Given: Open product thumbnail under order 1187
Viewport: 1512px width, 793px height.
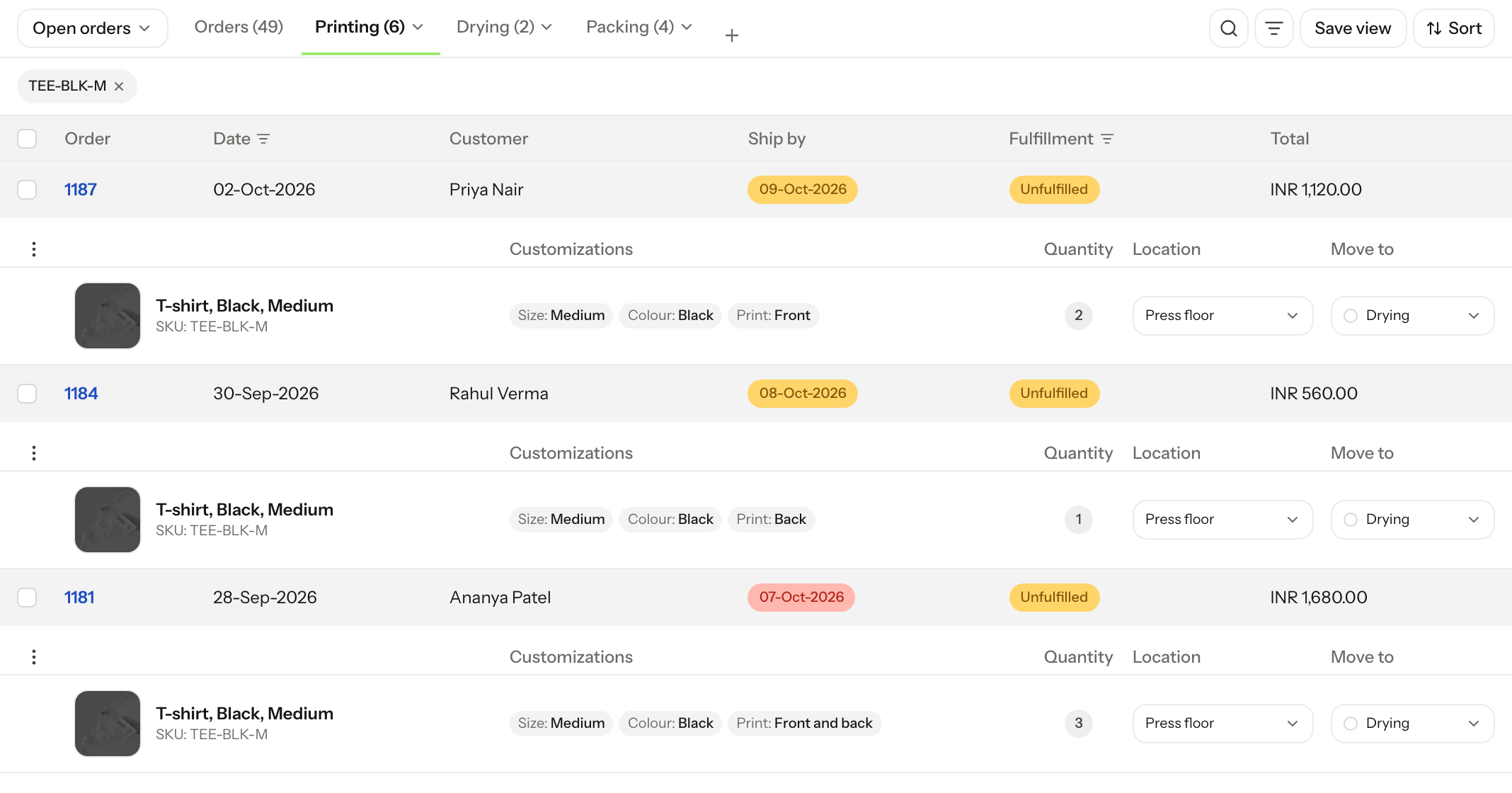Looking at the screenshot, I should pos(108,316).
